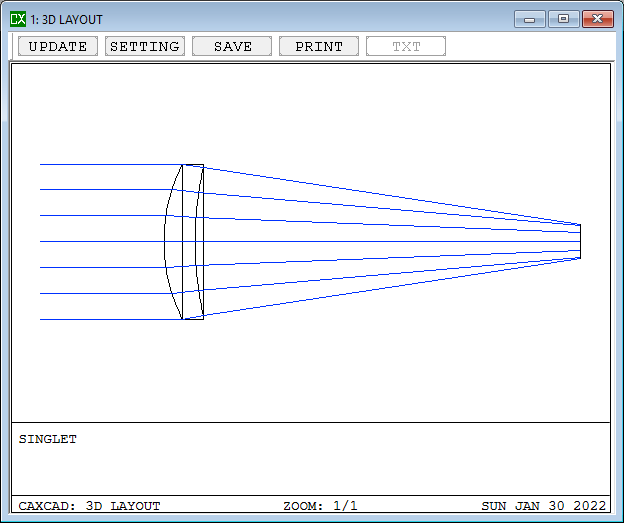Click the image plane at ray focus
This screenshot has width=624, height=523.
(580, 241)
